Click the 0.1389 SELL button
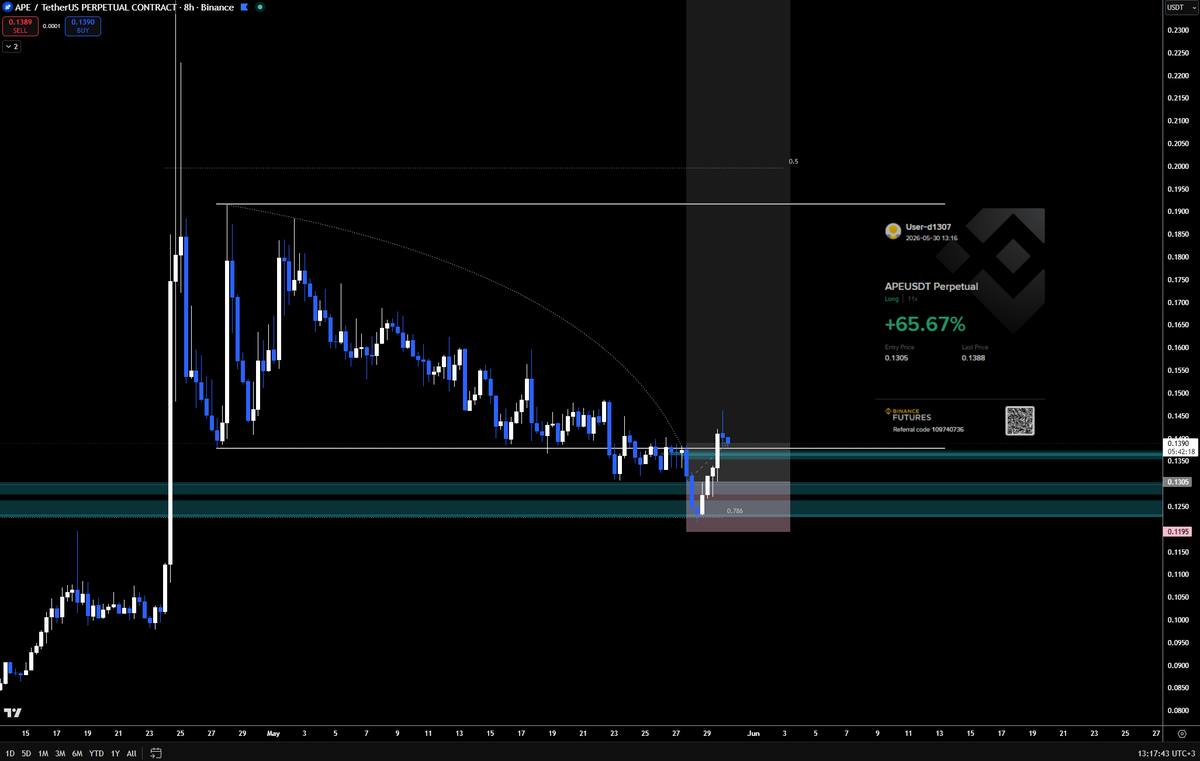The image size is (1200, 761). pyautogui.click(x=20, y=25)
